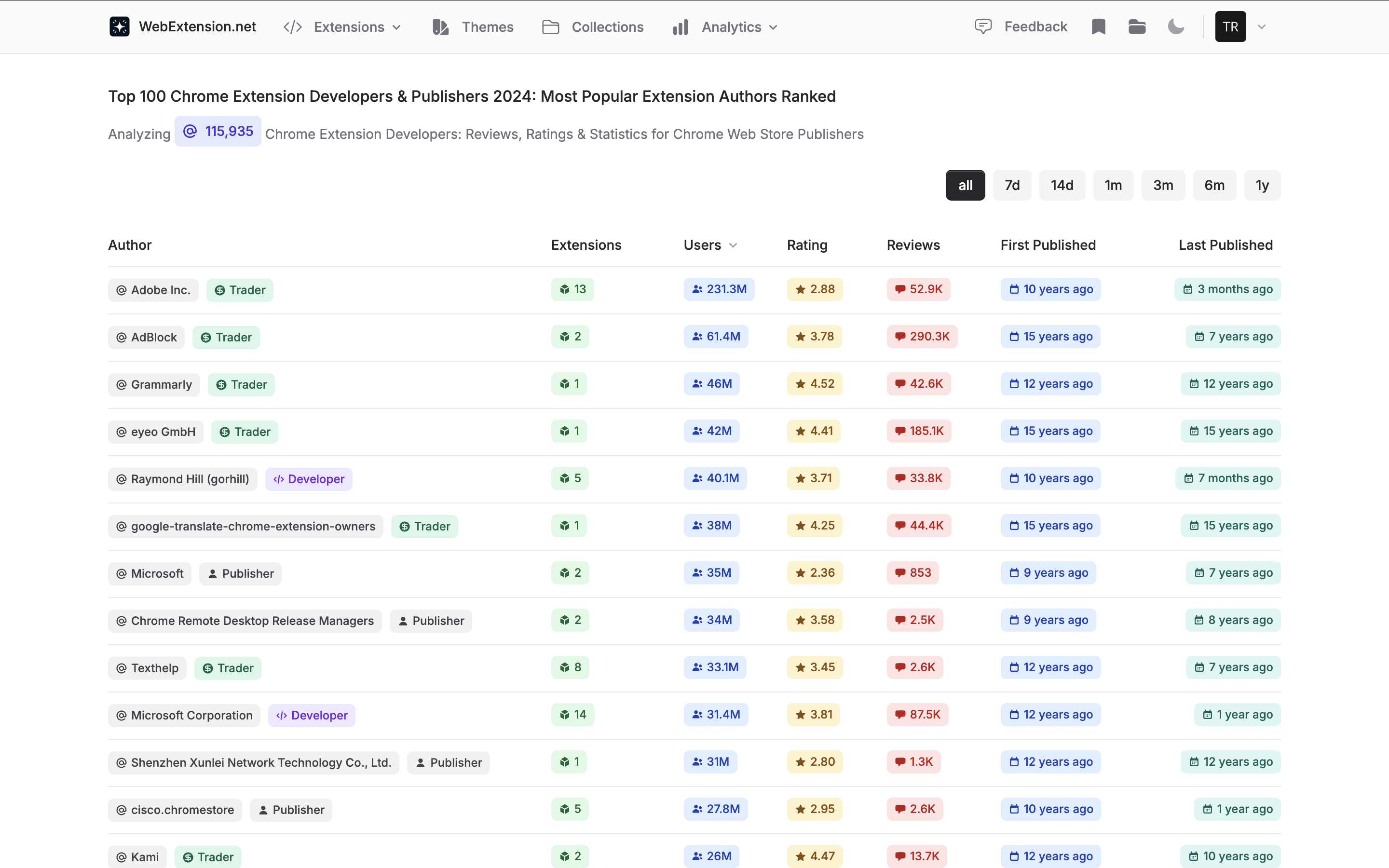Open the Collections menu item

click(x=608, y=27)
